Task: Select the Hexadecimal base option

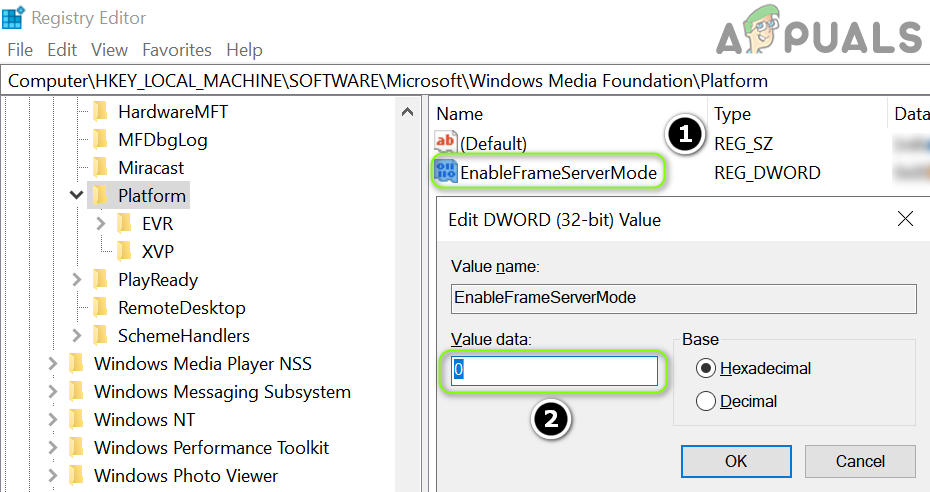Action: (706, 368)
